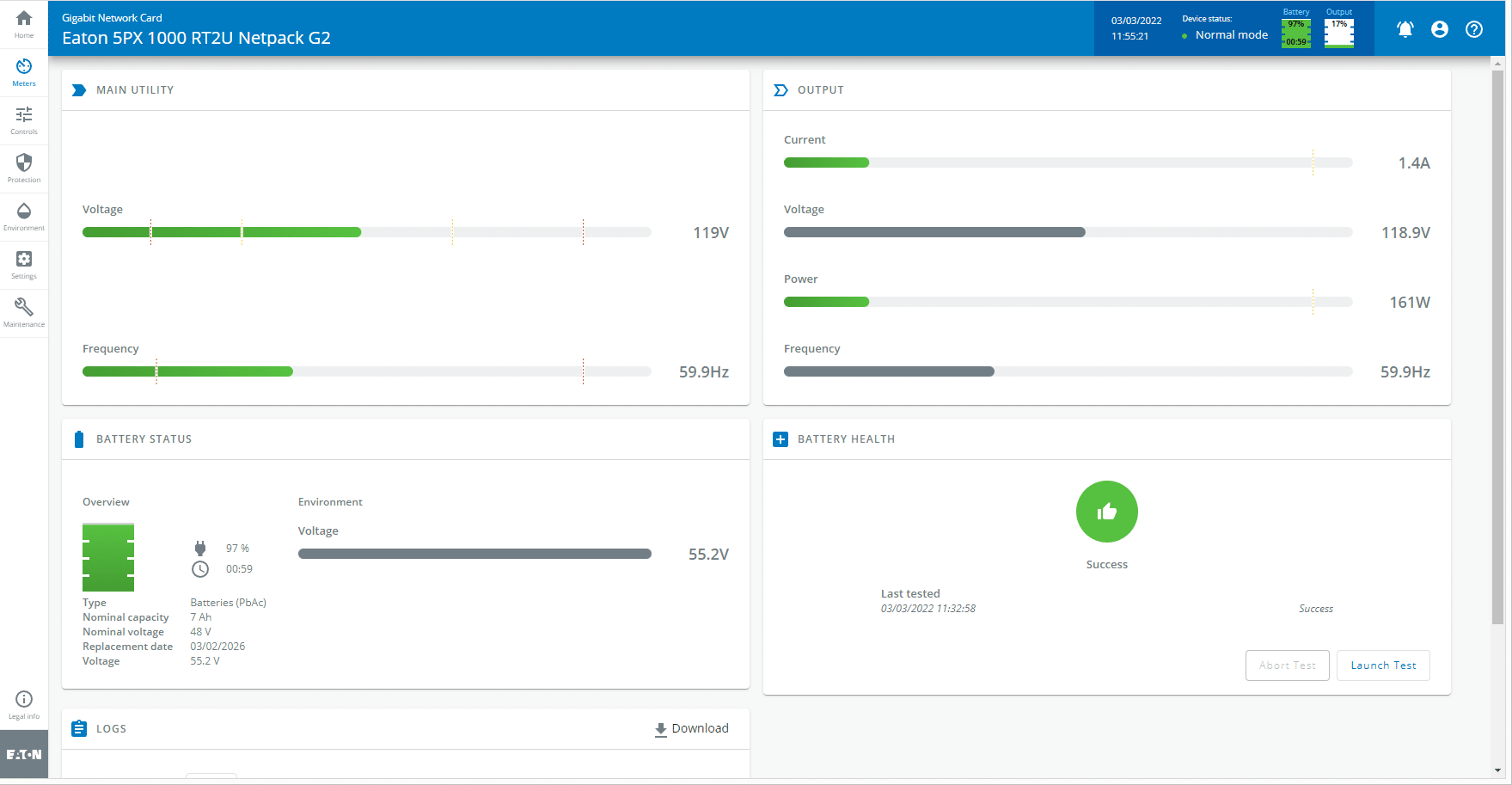This screenshot has height=785, width=1512.
Task: Click the 00:59 runtime text
Action: click(x=239, y=569)
